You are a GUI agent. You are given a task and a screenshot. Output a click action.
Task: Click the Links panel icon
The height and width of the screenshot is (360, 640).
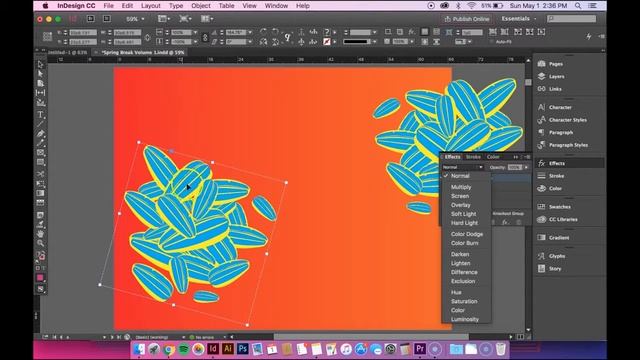click(x=542, y=89)
